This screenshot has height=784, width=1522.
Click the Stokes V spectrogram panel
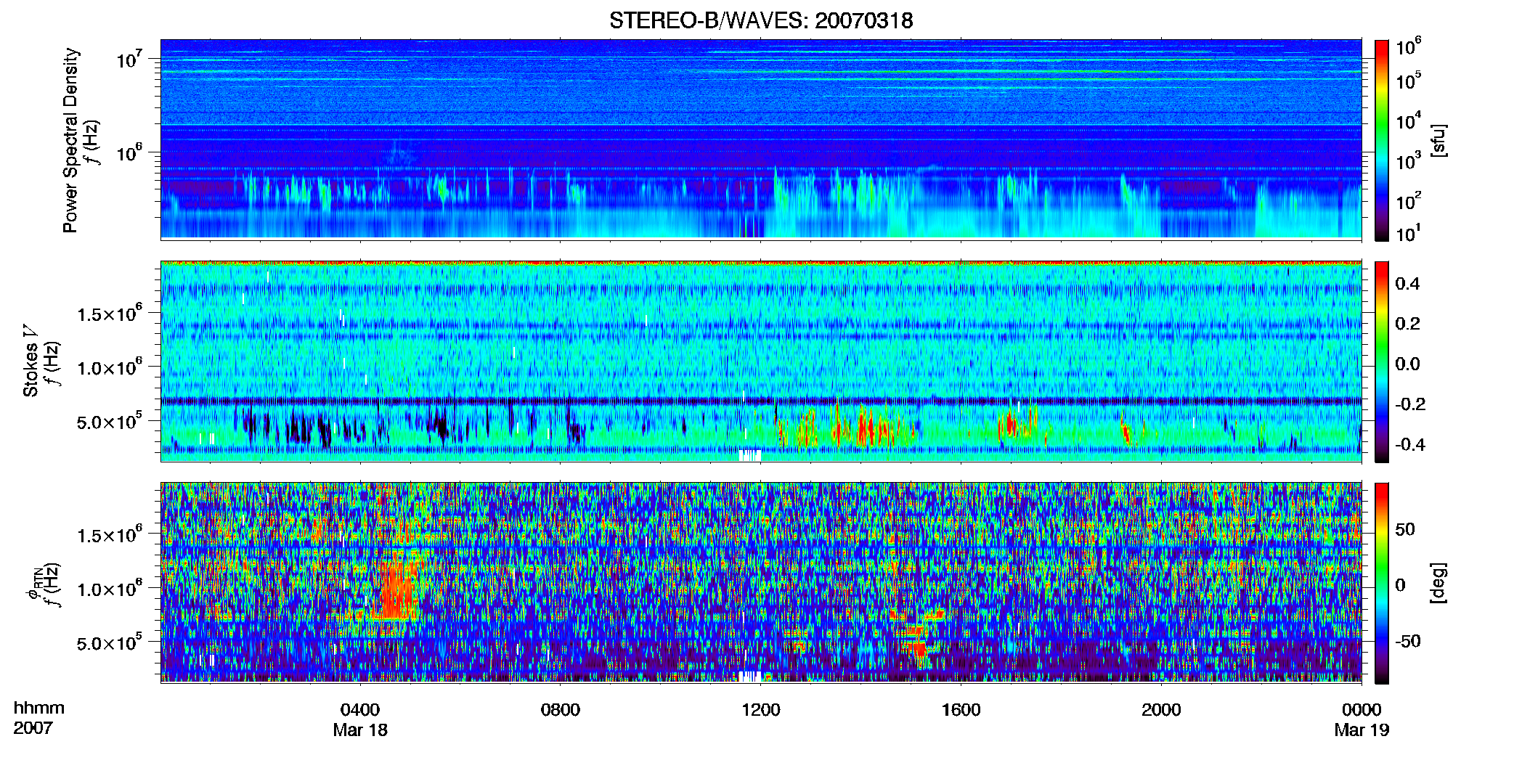[761, 362]
